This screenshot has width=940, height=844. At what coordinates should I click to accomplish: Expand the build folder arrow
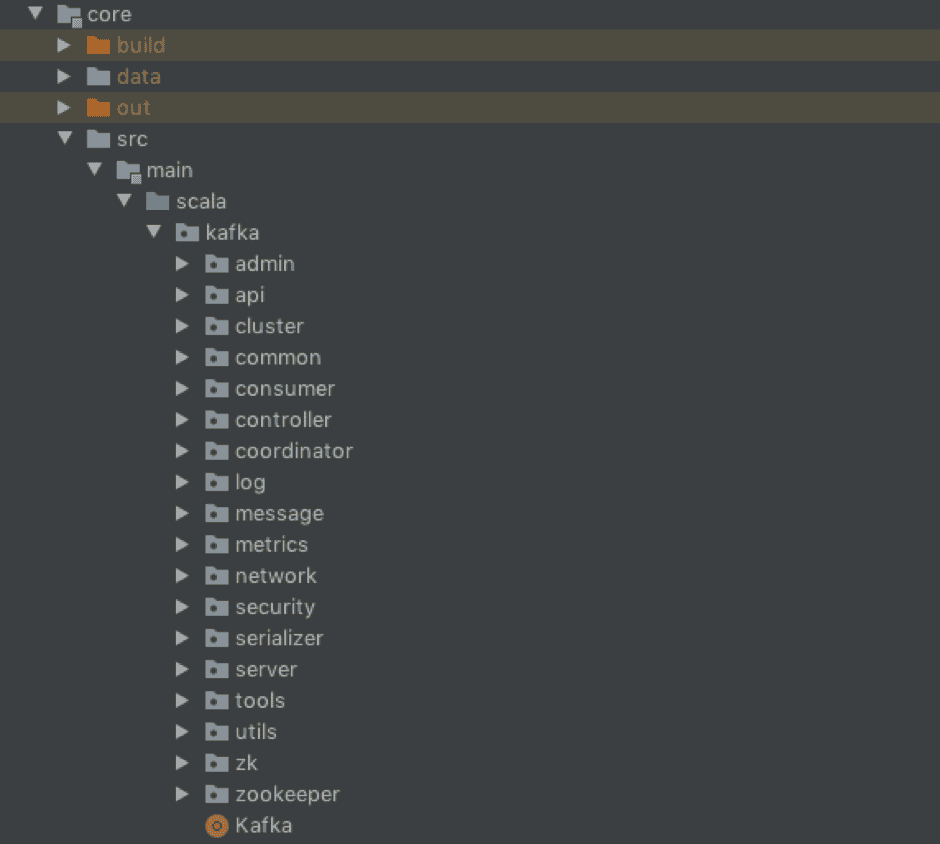click(64, 45)
